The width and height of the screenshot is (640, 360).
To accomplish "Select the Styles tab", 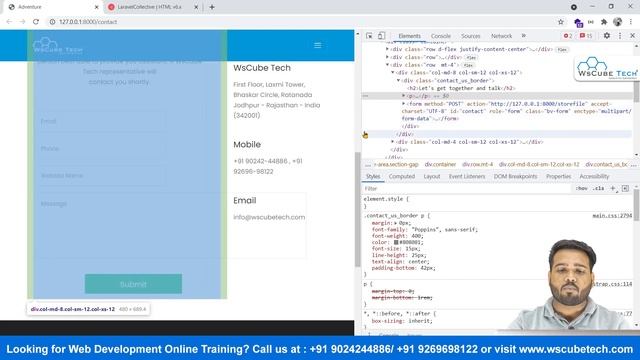I will click(x=373, y=176).
